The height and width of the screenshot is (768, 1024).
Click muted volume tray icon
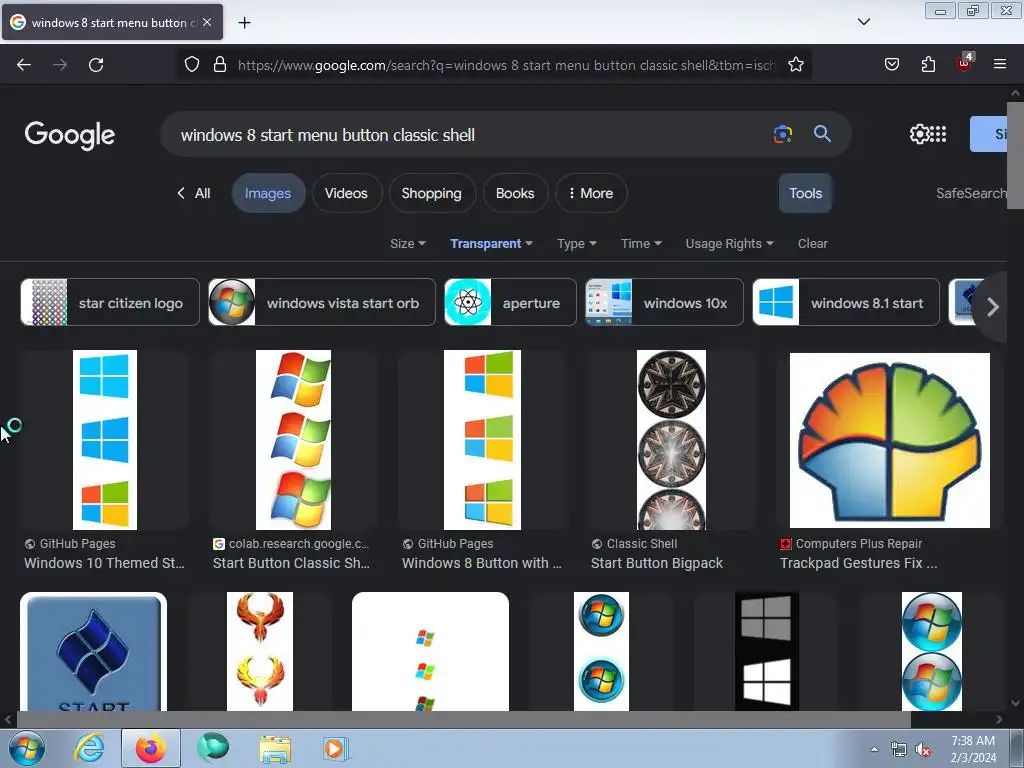923,750
